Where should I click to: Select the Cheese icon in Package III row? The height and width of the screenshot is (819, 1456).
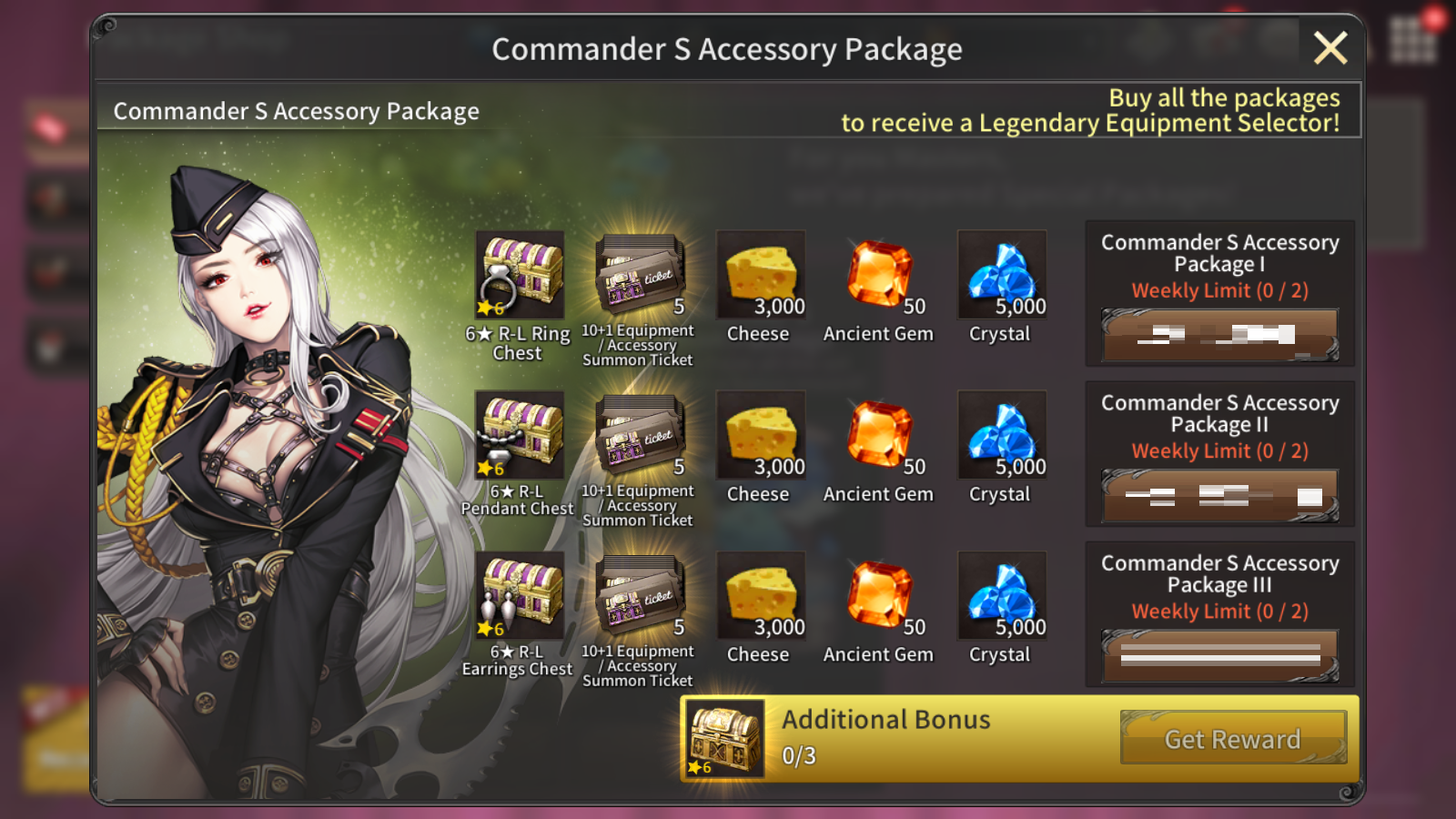[x=761, y=595]
